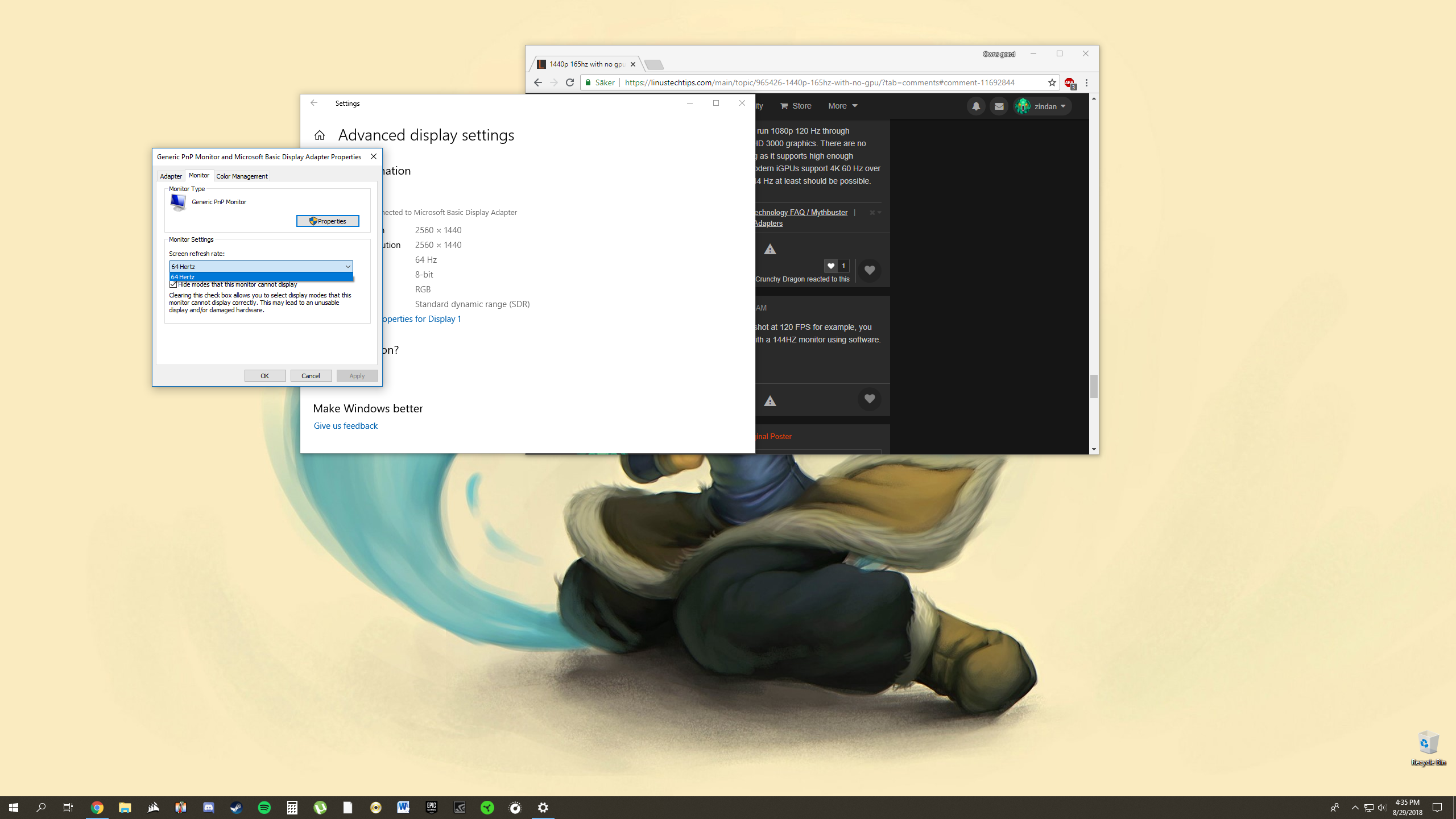Open a new Chrome tab
The image size is (1456, 819).
pyautogui.click(x=654, y=64)
